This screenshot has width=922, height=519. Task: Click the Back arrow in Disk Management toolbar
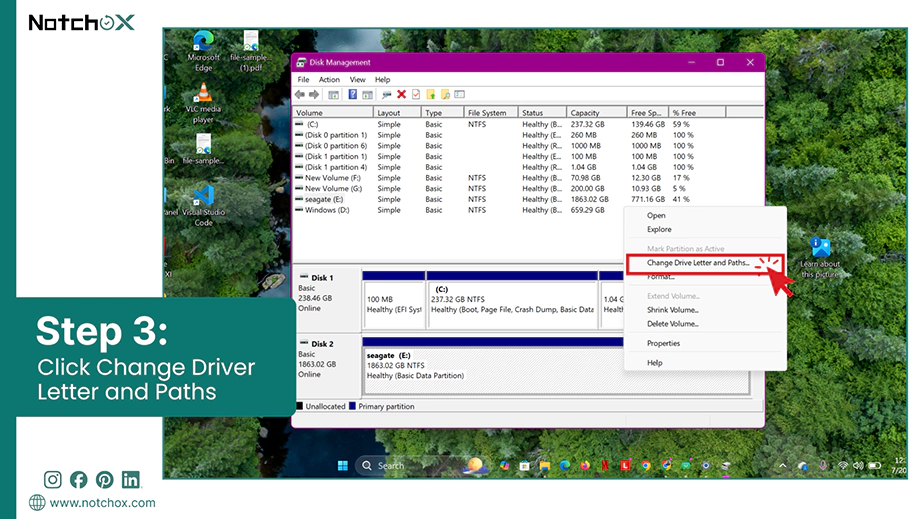(x=300, y=95)
